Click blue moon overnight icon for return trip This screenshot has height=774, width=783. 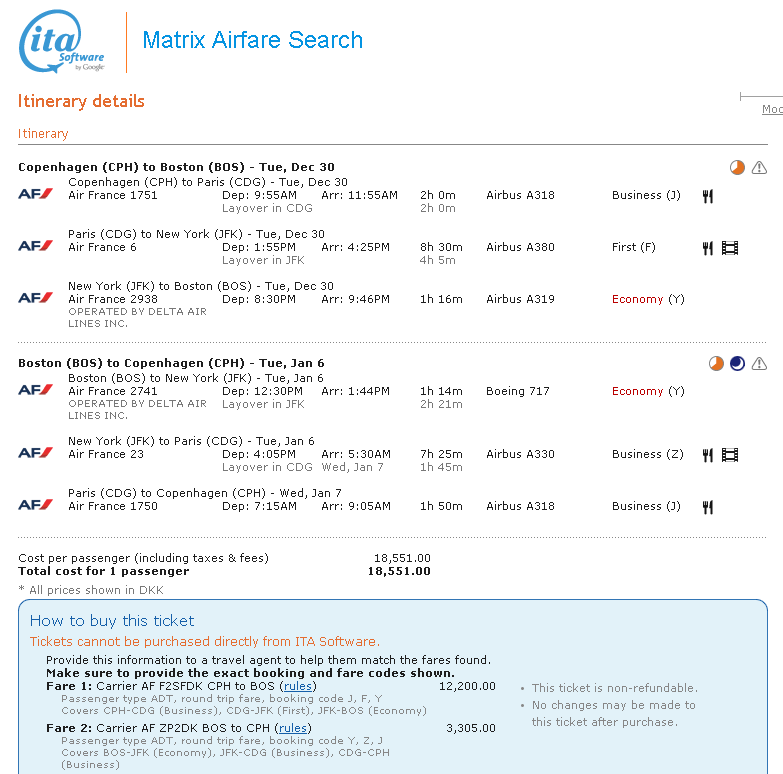point(737,364)
